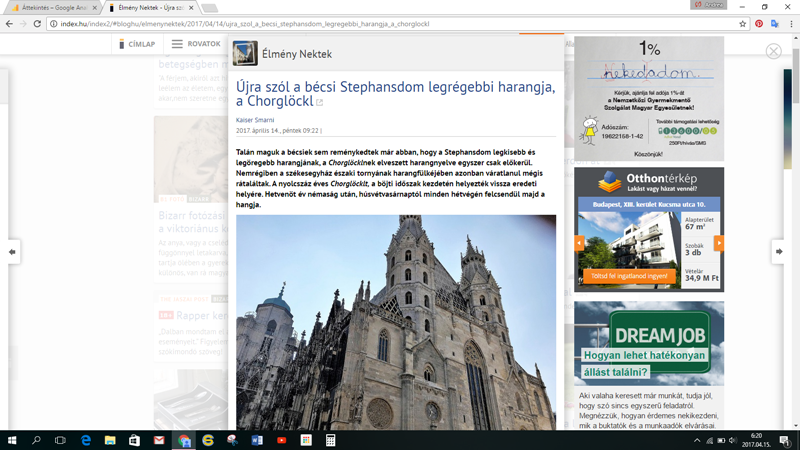Open the Chrome three-dot menu
This screenshot has width=800, height=450.
point(791,23)
